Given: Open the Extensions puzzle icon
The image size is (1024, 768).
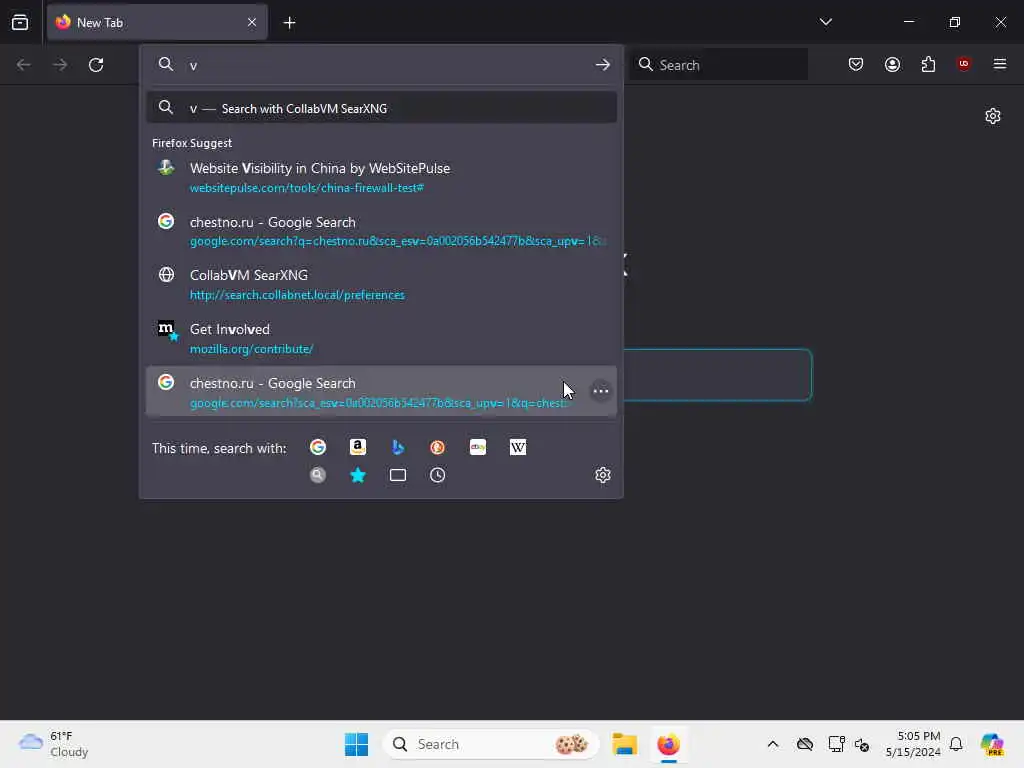Looking at the screenshot, I should (x=928, y=64).
